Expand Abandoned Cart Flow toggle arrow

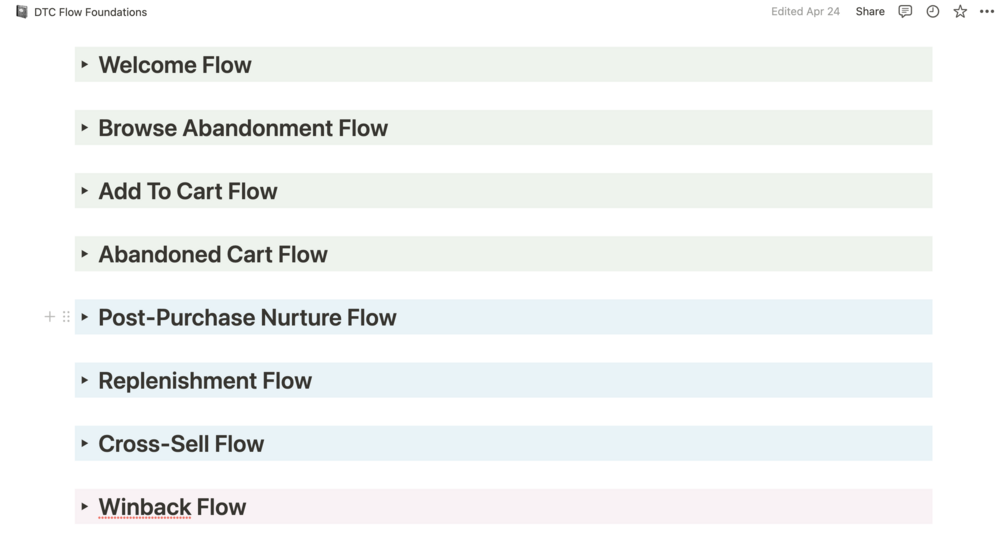coord(85,254)
